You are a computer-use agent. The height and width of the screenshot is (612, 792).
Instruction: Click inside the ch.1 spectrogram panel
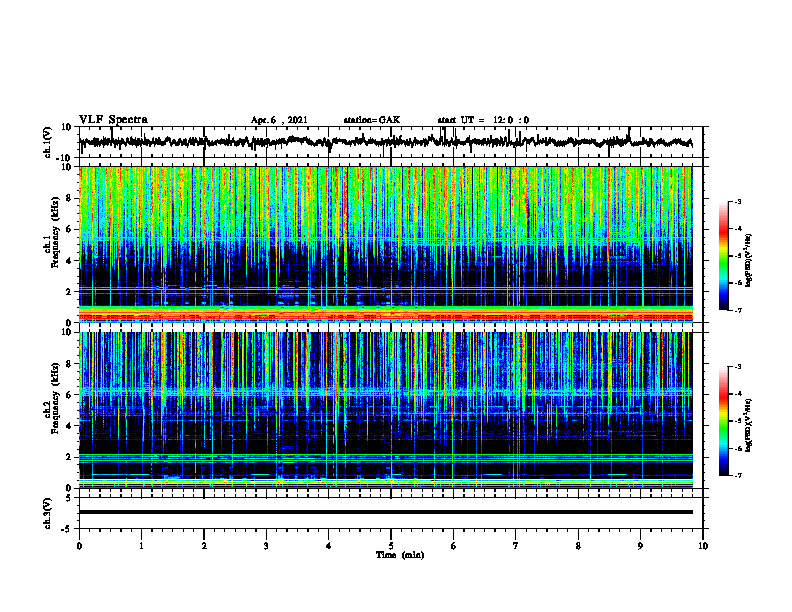tap(385, 244)
